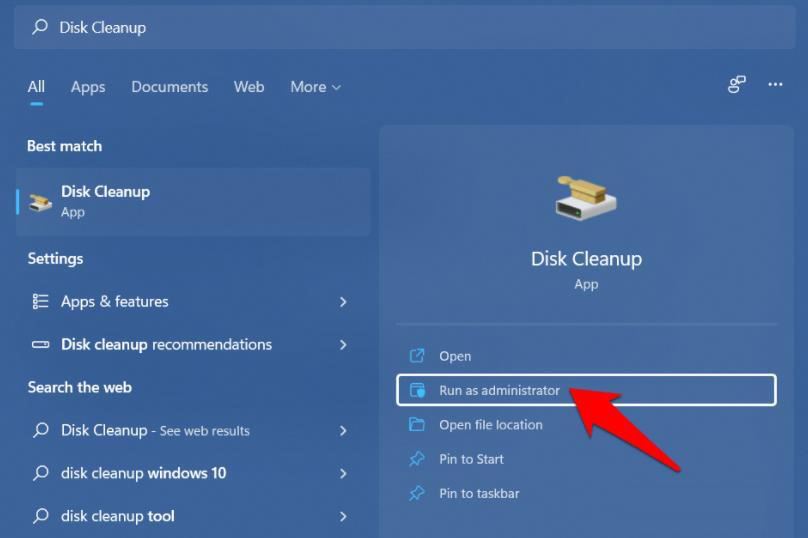Choose Pin to taskbar
Image resolution: width=808 pixels, height=538 pixels.
(x=586, y=494)
